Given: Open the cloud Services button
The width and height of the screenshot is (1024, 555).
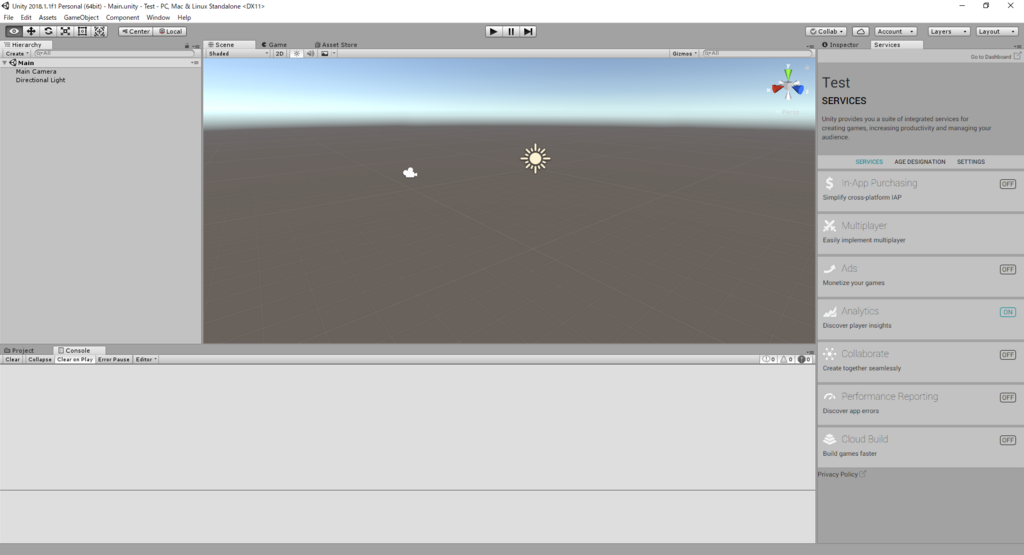Looking at the screenshot, I should click(861, 31).
